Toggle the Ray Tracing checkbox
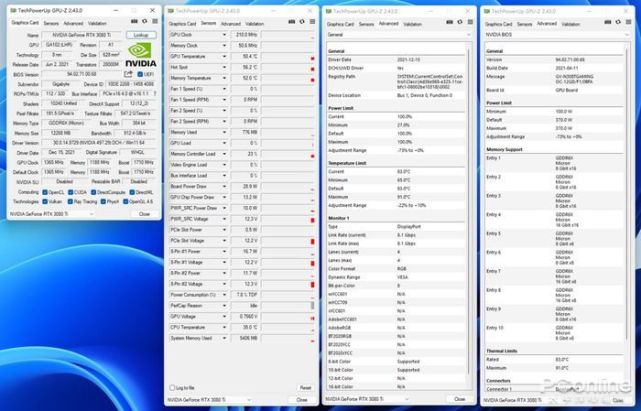This screenshot has height=411, width=641. coord(71,202)
